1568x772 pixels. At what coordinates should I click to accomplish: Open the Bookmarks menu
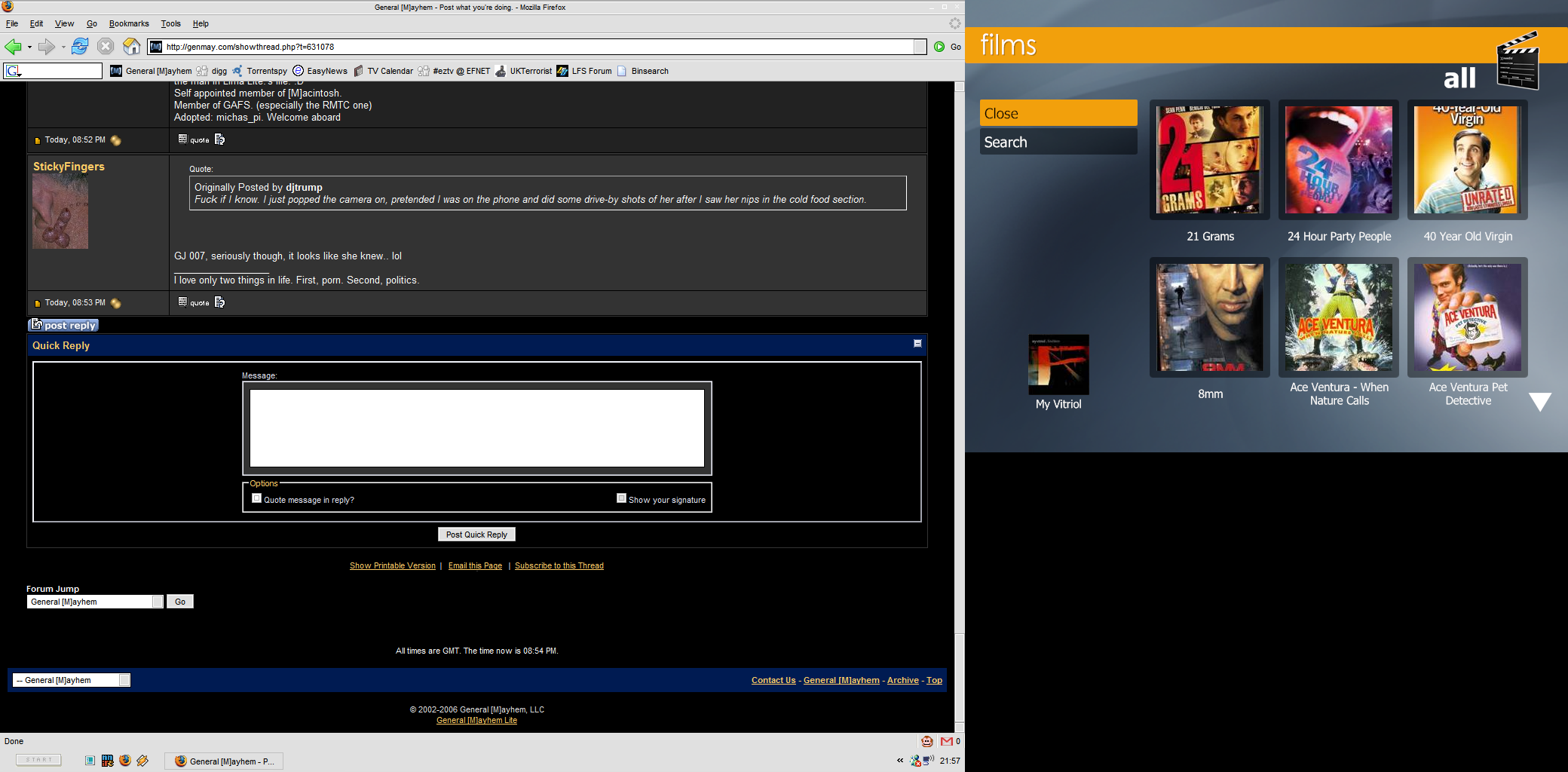129,23
